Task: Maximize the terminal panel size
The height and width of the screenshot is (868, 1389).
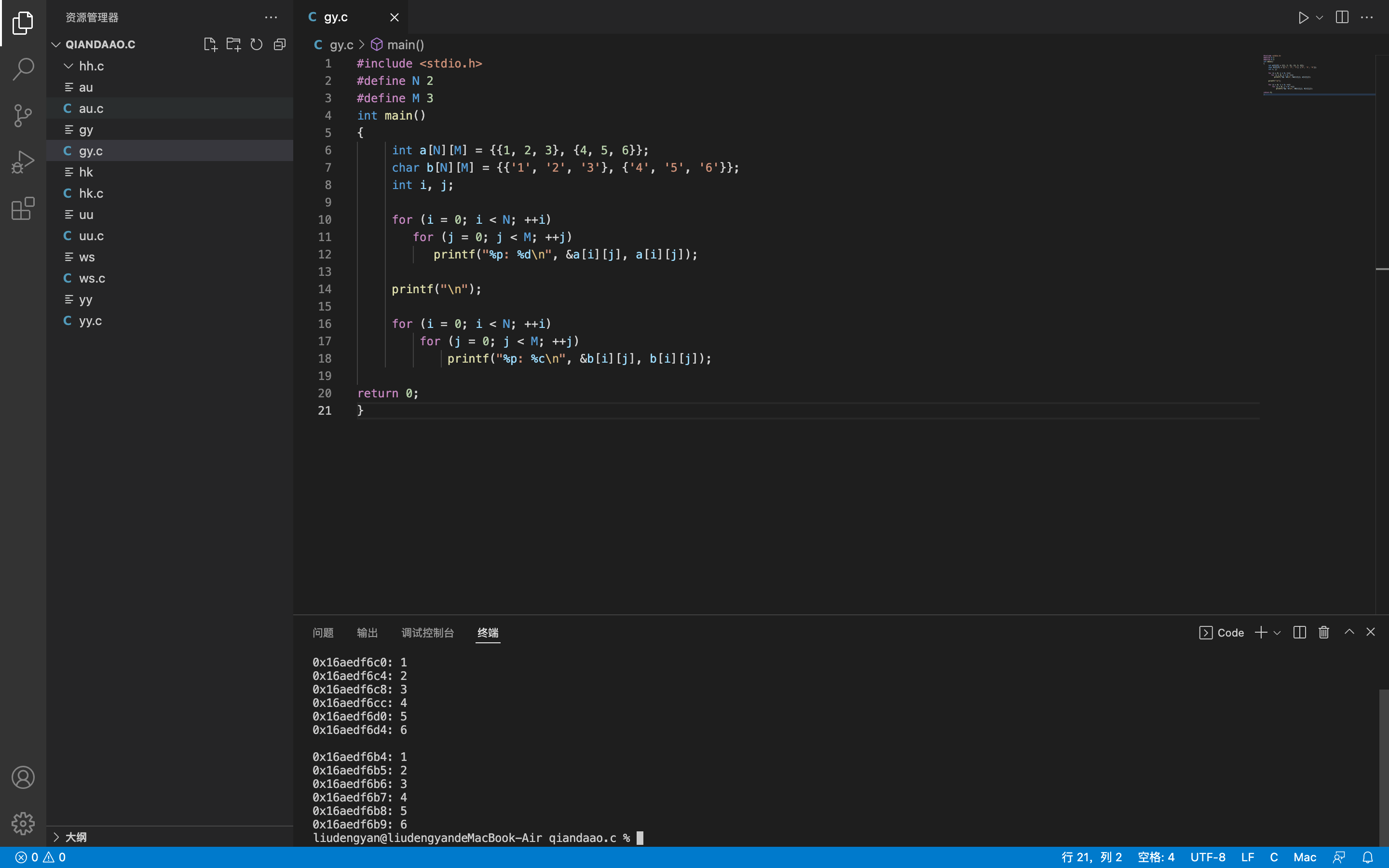Action: [x=1349, y=632]
